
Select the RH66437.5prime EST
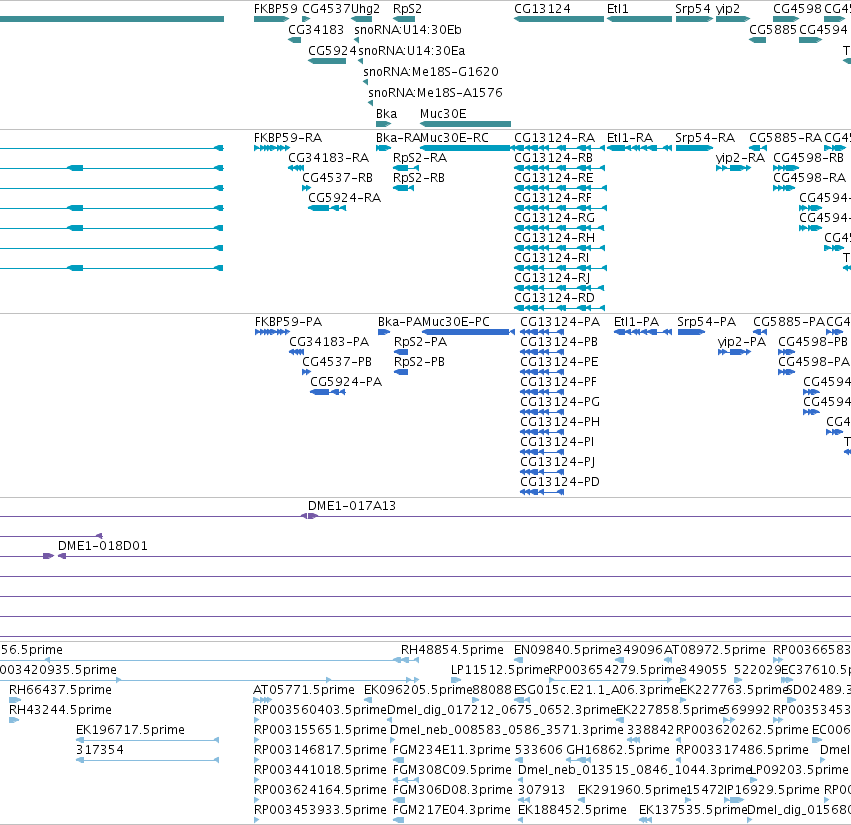click(60, 690)
